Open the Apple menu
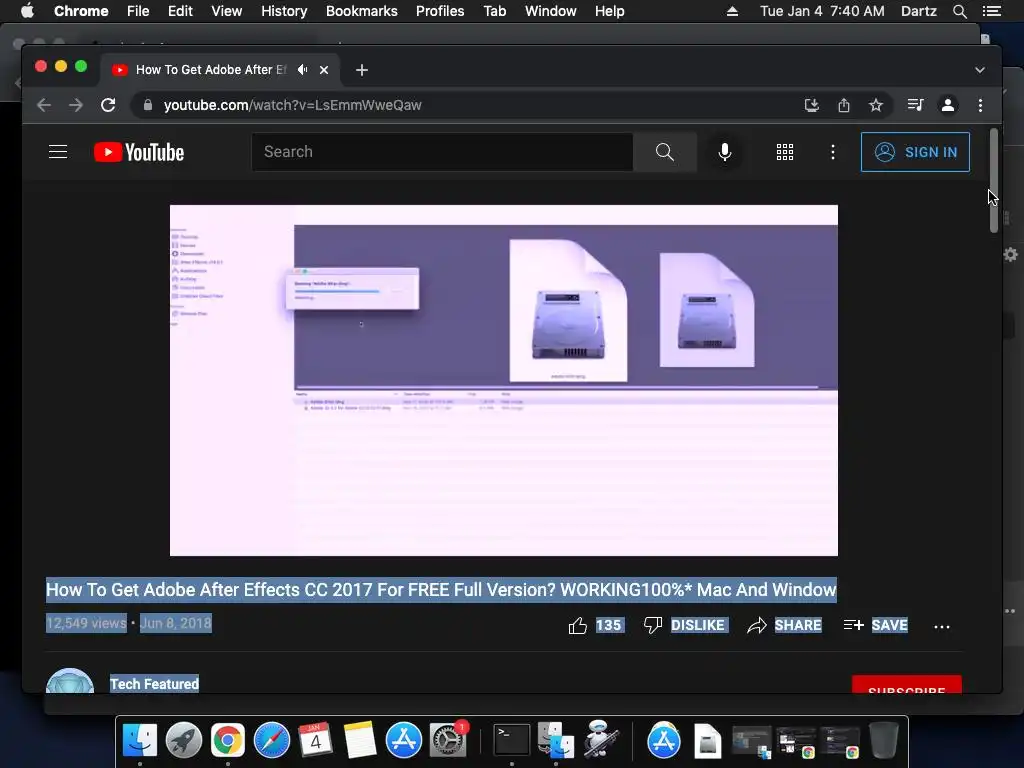 click(x=27, y=11)
